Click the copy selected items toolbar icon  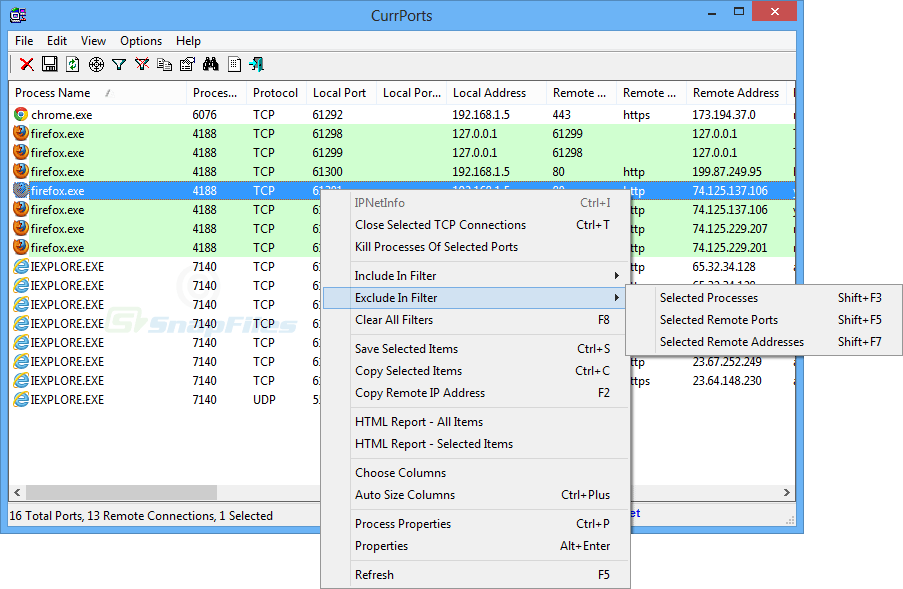point(165,64)
